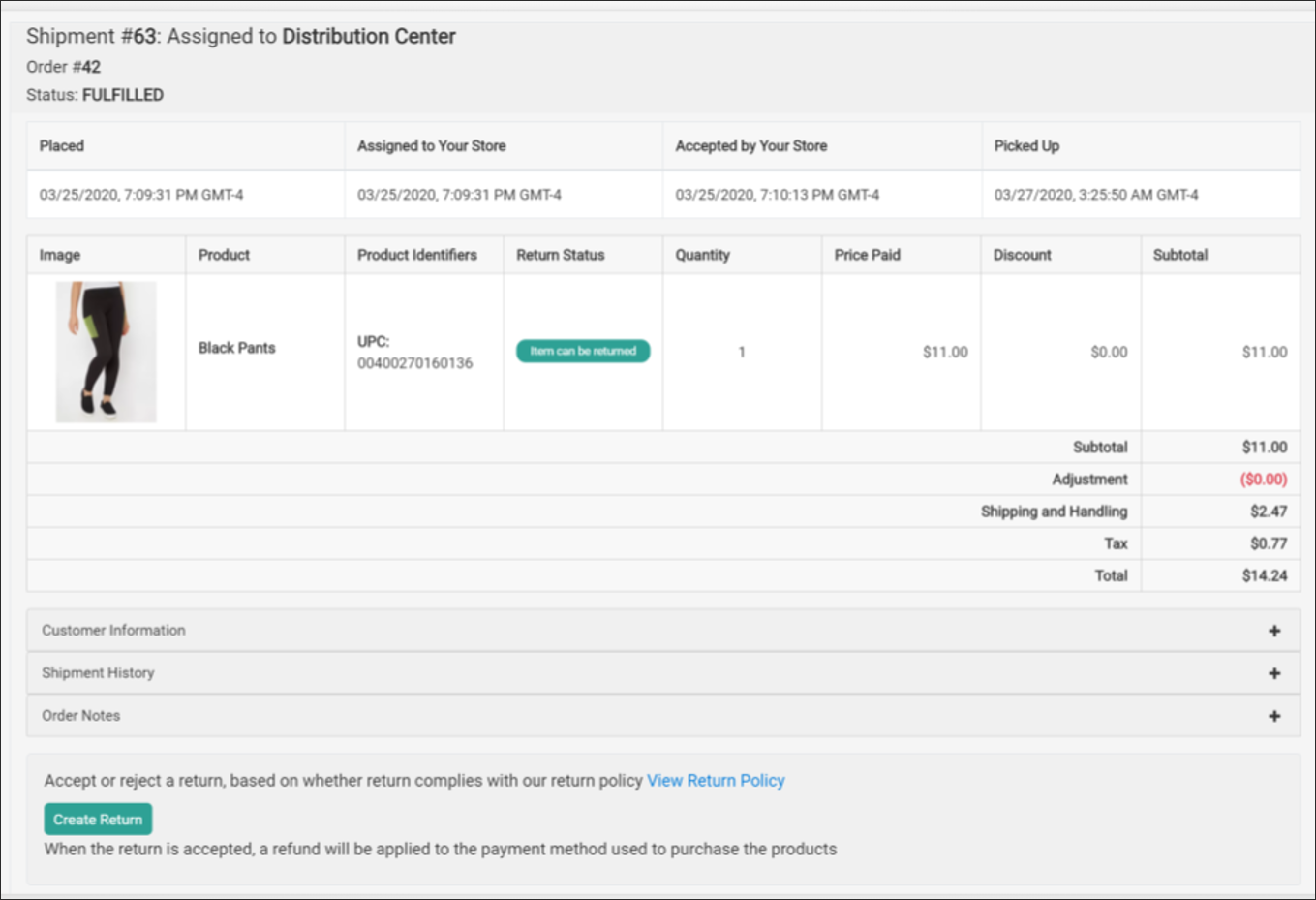Click the Shipping and Handling amount

(1270, 511)
